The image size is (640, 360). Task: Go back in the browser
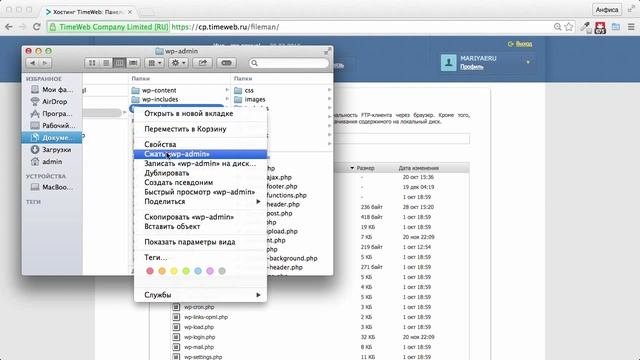(x=9, y=27)
